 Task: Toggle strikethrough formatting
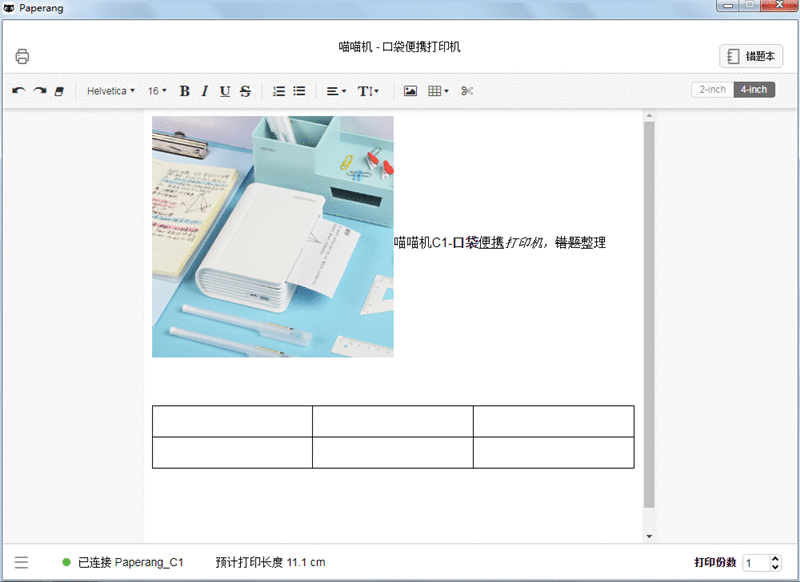click(x=245, y=91)
